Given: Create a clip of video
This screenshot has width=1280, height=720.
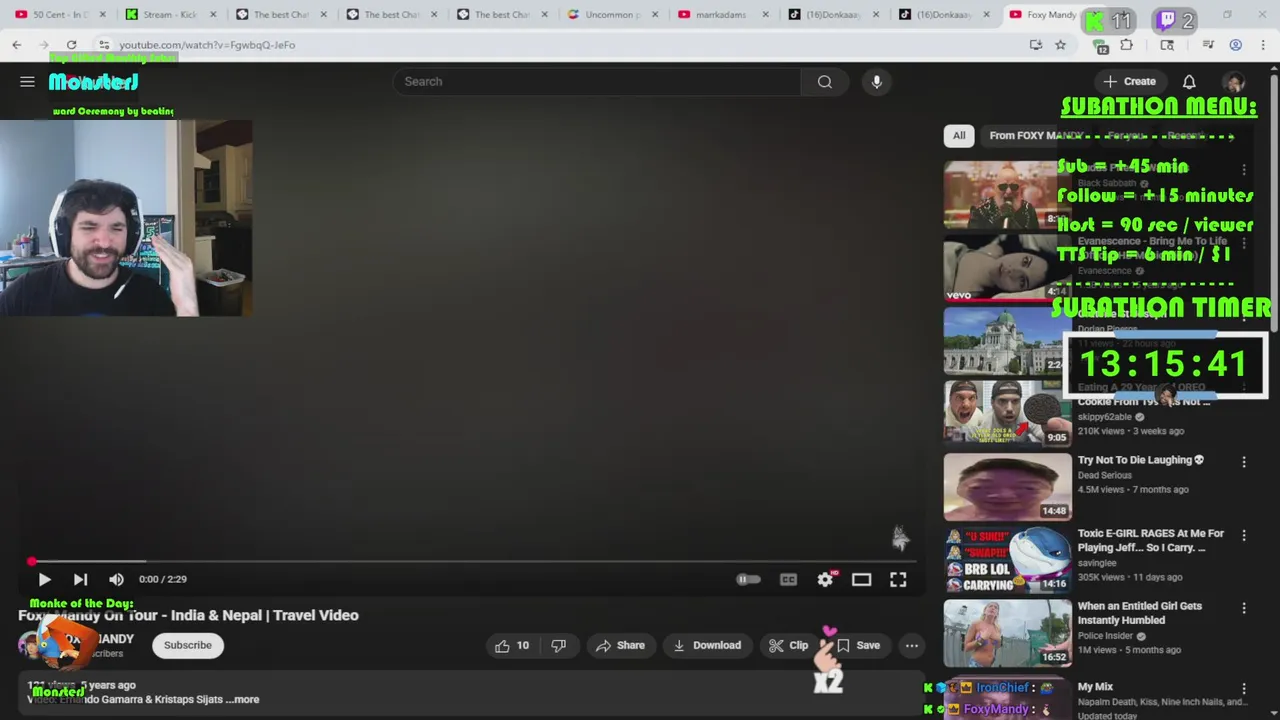Looking at the screenshot, I should [x=788, y=645].
